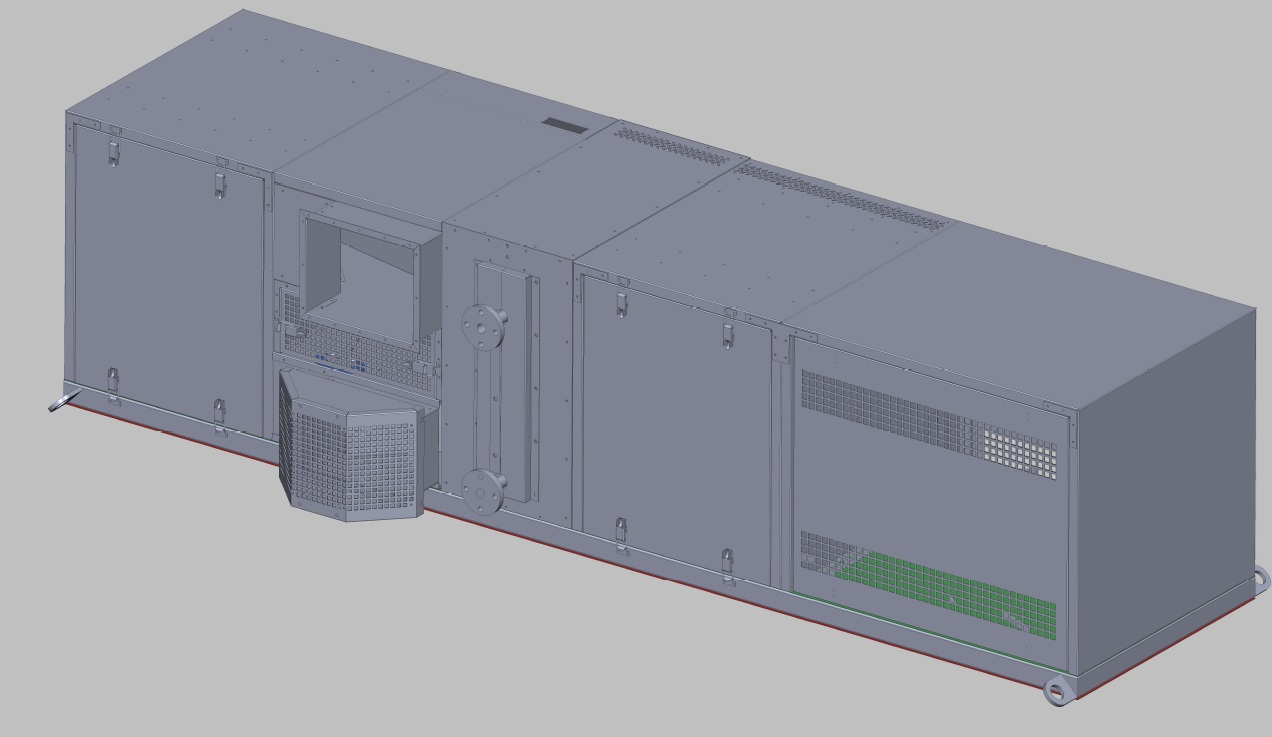Click the lower round pipe flange

[483, 489]
